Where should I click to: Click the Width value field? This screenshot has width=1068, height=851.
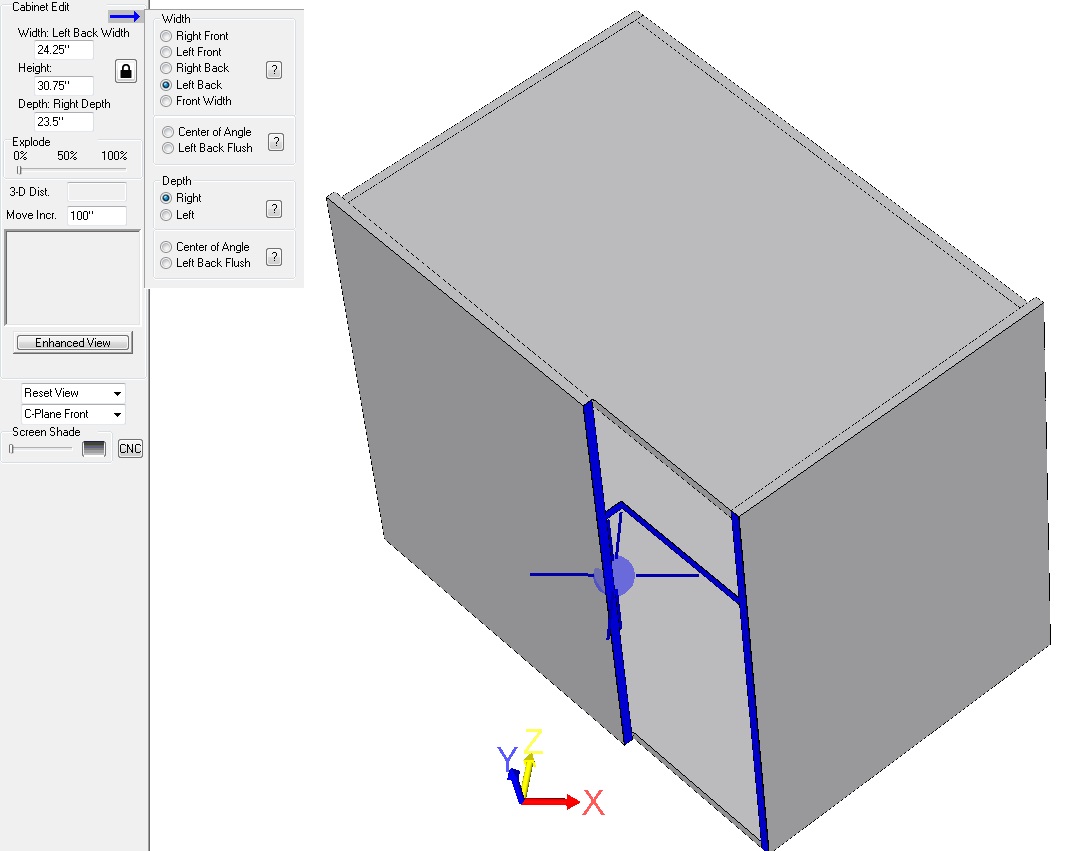click(x=64, y=50)
